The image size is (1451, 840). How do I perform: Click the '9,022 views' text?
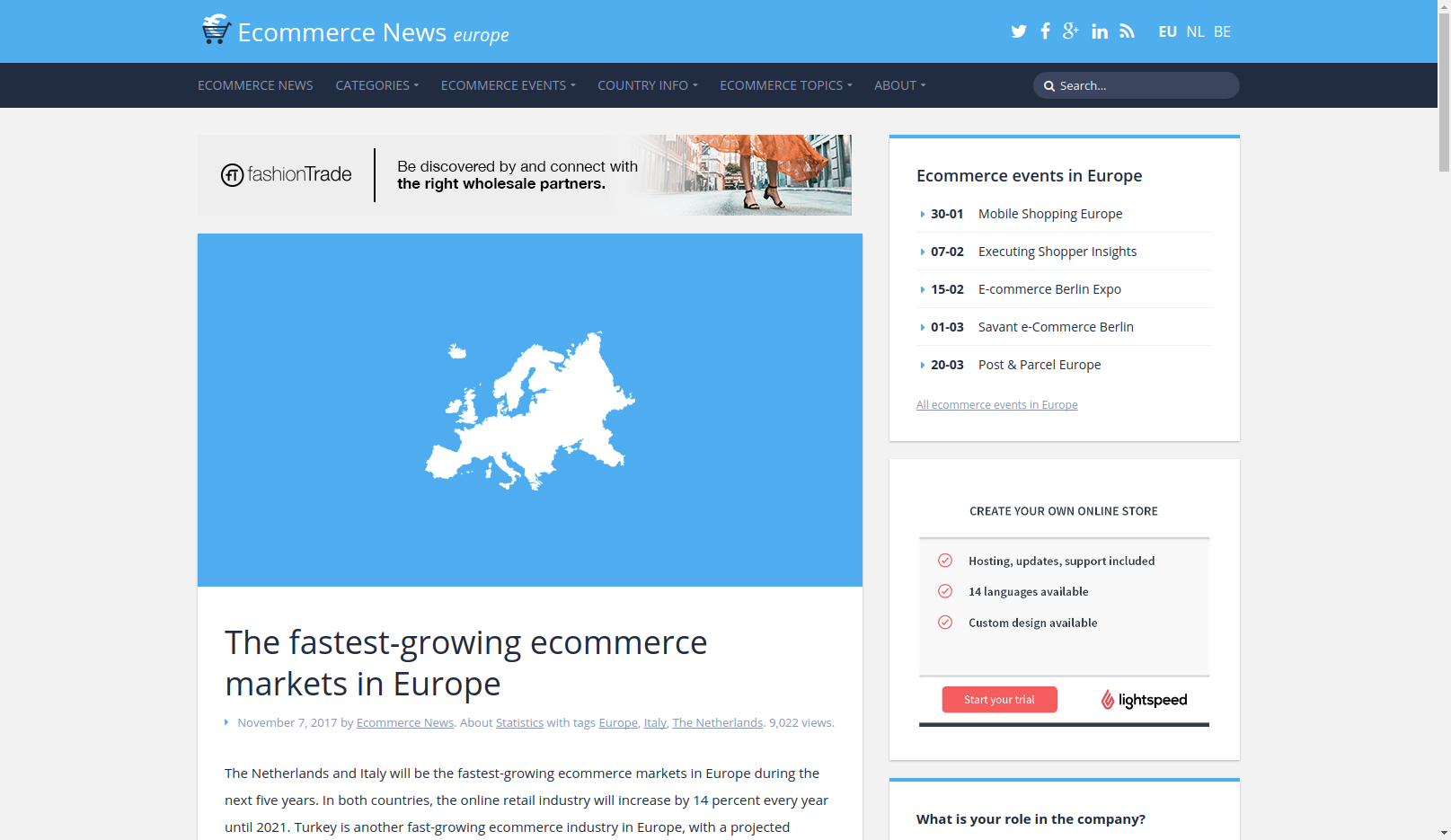point(801,722)
